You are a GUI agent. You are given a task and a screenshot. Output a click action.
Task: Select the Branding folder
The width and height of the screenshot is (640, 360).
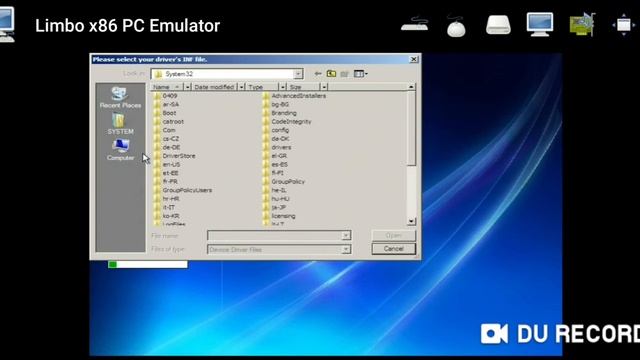click(x=280, y=113)
